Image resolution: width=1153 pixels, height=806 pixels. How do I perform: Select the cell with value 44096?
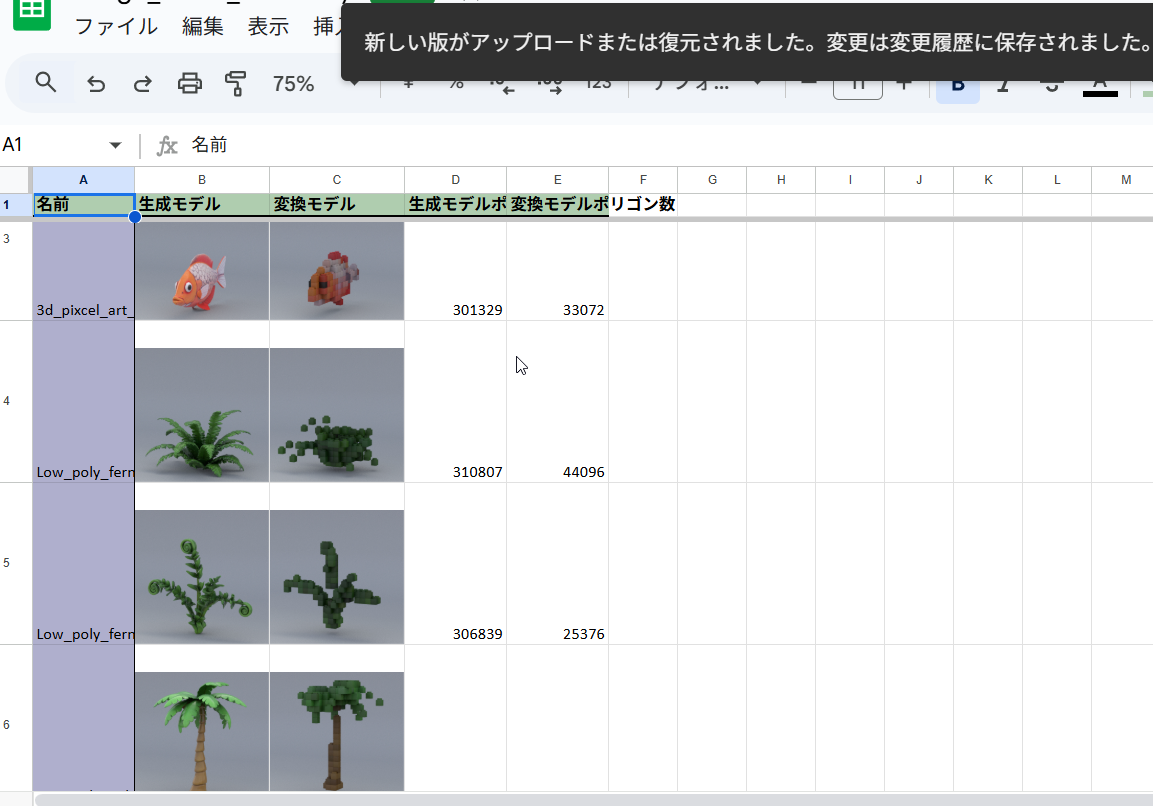pyautogui.click(x=557, y=402)
